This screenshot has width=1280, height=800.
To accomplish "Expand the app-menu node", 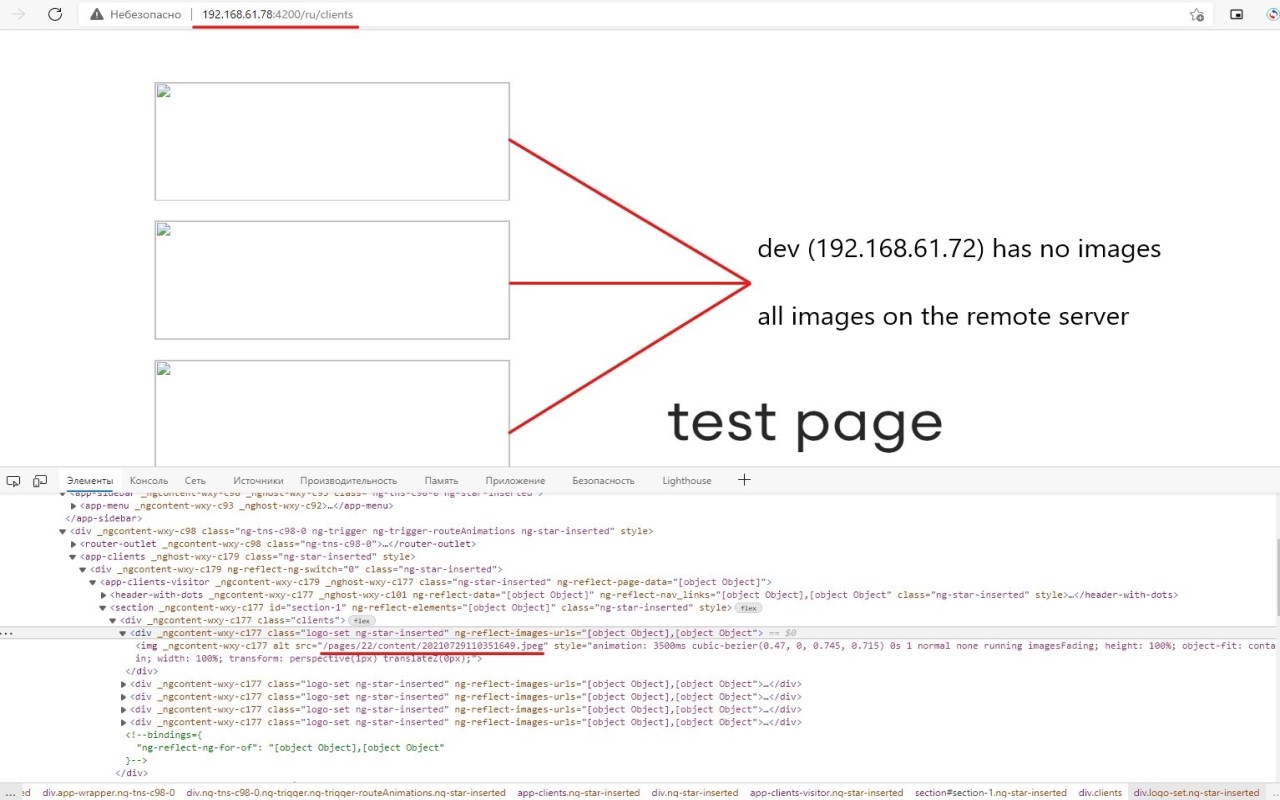I will (x=73, y=506).
